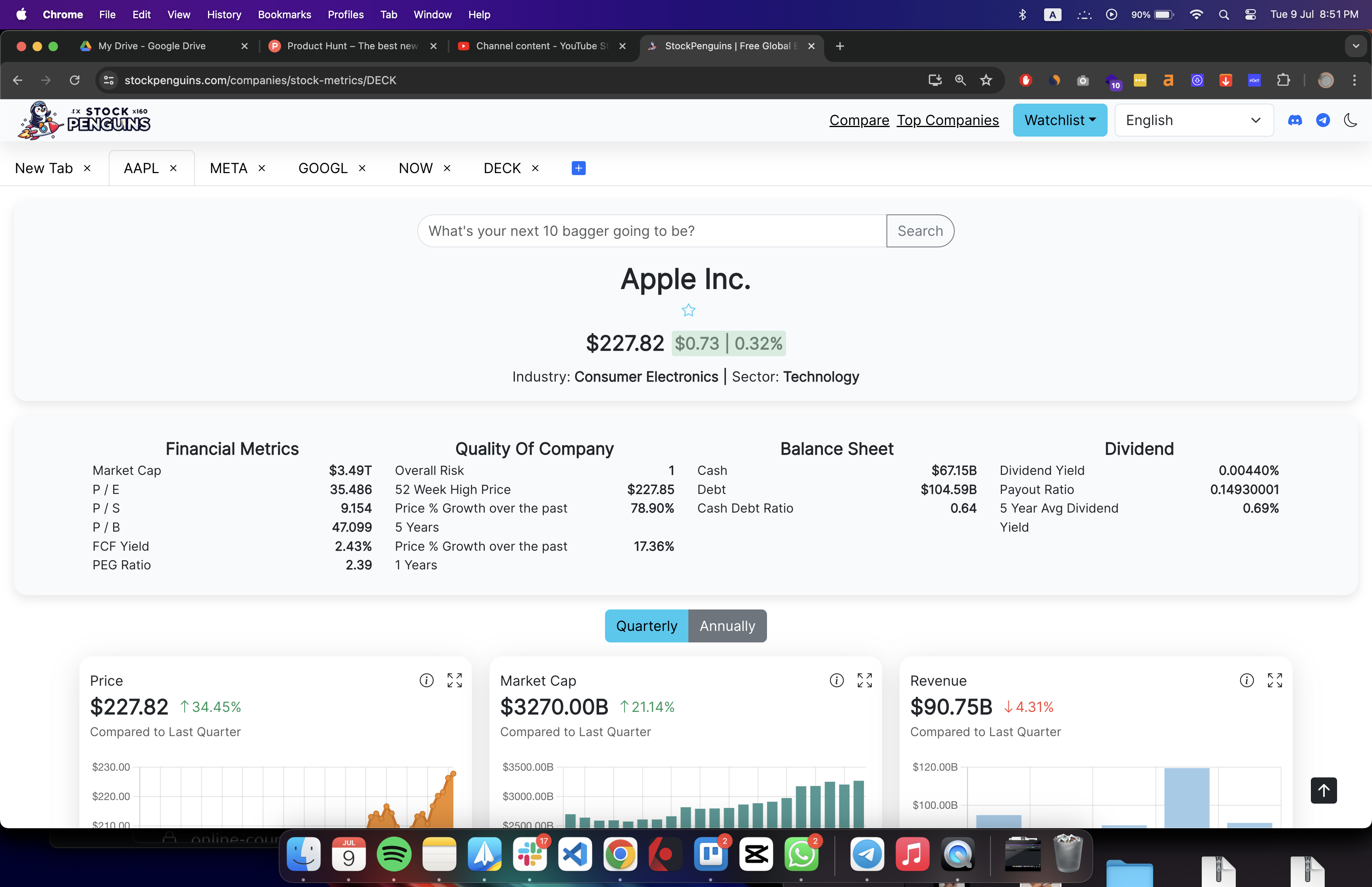Image resolution: width=1372 pixels, height=887 pixels.
Task: Open Chrome zoom magnifier icon
Action: 960,80
